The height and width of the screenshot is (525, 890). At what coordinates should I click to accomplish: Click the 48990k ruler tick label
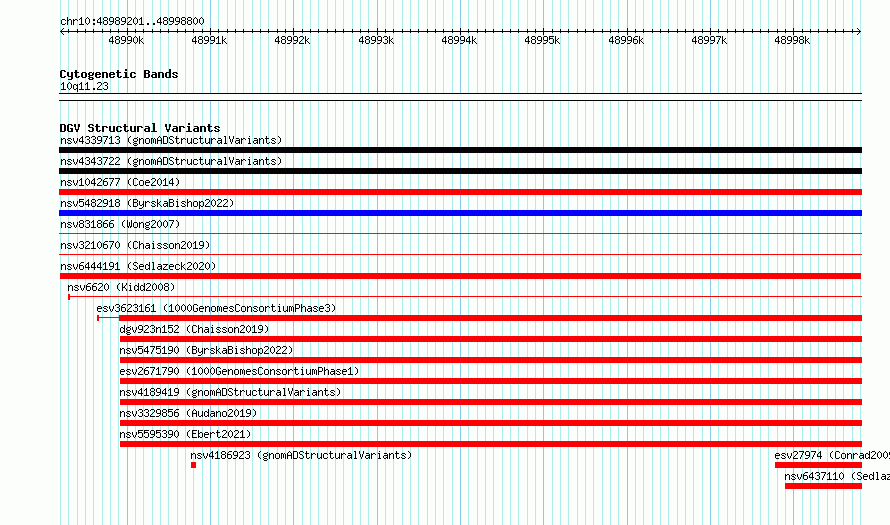pyautogui.click(x=126, y=40)
